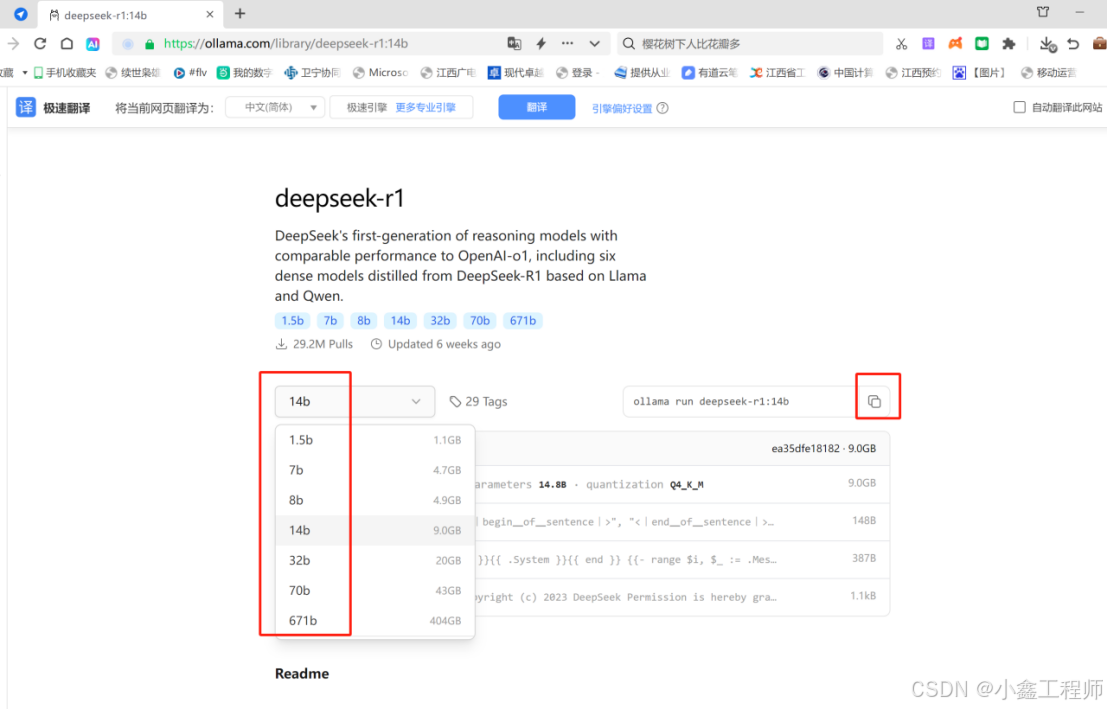The height and width of the screenshot is (709, 1107).
Task: Open the 29 Tags link
Action: coord(479,401)
